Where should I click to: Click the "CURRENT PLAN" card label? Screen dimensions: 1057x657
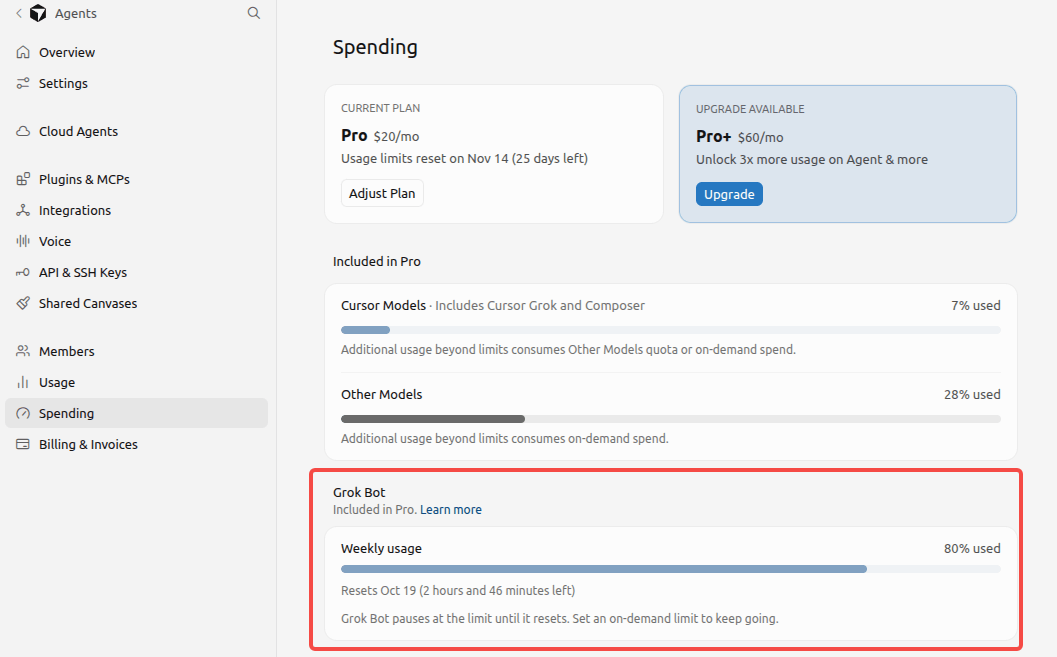click(380, 108)
